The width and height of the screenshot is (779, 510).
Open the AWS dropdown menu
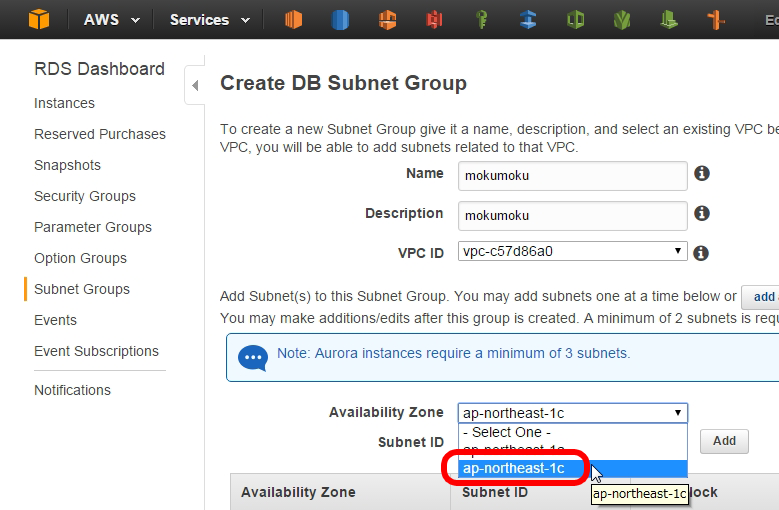pyautogui.click(x=111, y=20)
